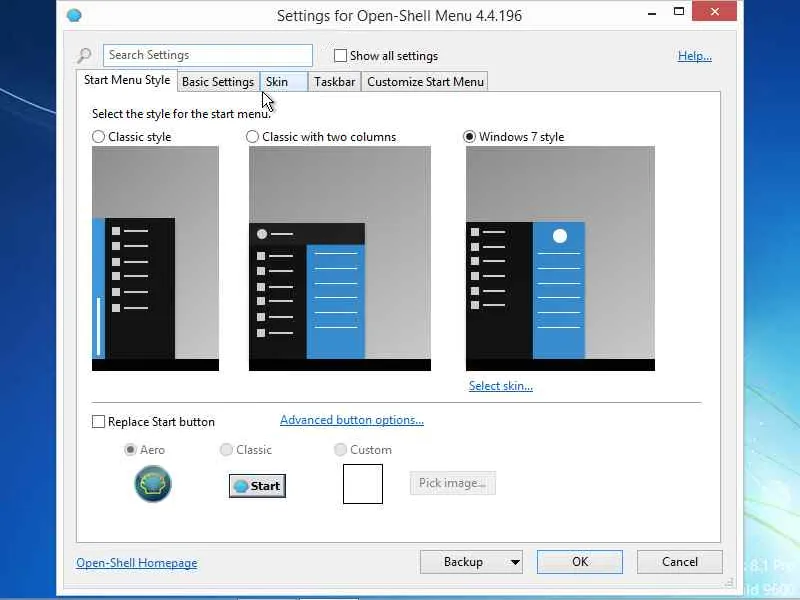The width and height of the screenshot is (800, 600).
Task: Click the Open-Shell window title icon
Action: tap(74, 15)
